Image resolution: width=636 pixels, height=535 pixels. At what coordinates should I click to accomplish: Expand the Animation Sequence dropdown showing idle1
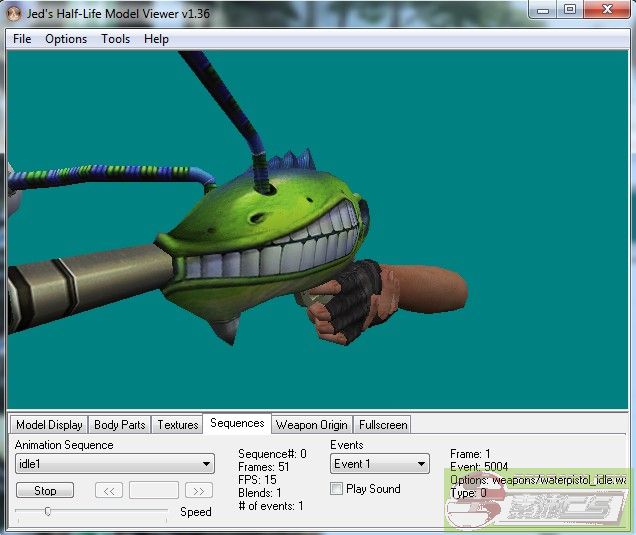pos(115,464)
